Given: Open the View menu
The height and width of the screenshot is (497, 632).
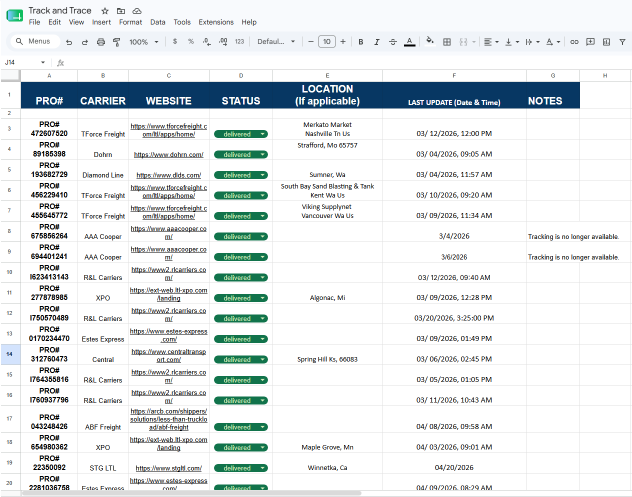Looking at the screenshot, I should [76, 22].
